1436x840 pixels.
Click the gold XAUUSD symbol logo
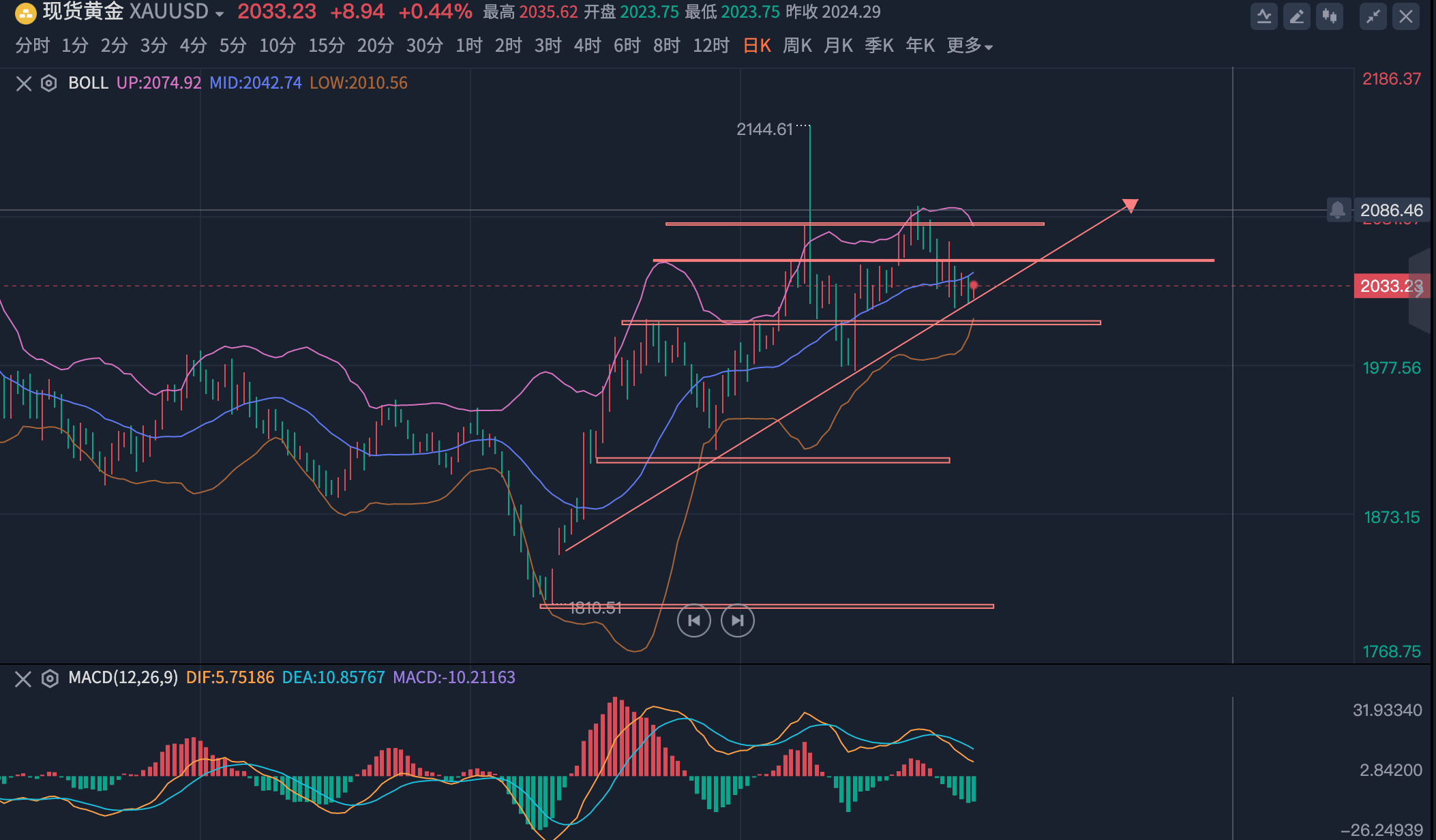[25, 12]
